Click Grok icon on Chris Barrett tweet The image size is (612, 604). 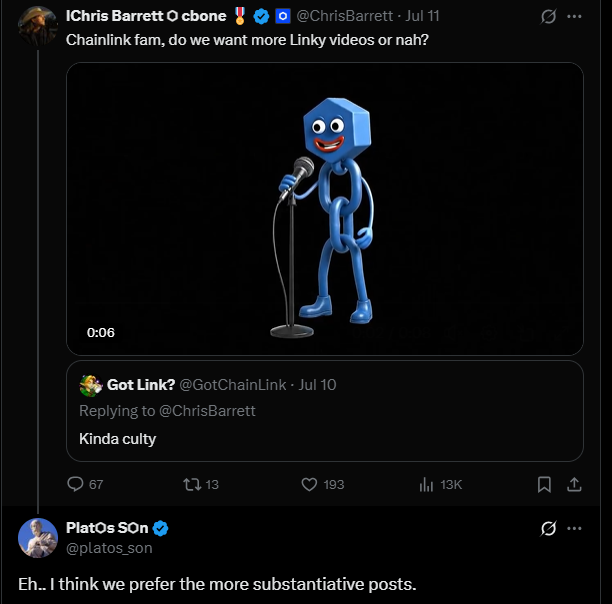[548, 17]
